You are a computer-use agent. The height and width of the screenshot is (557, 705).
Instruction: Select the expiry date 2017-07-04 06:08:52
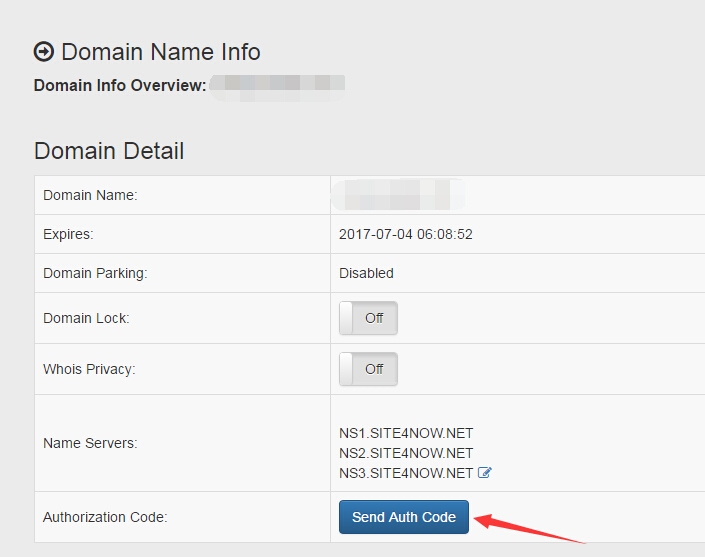[405, 234]
